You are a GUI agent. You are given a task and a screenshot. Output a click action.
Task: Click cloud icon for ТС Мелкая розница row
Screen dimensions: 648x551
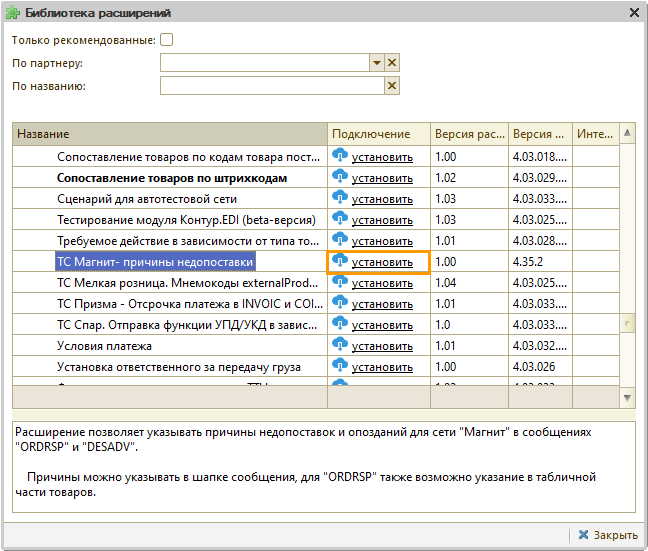(339, 282)
